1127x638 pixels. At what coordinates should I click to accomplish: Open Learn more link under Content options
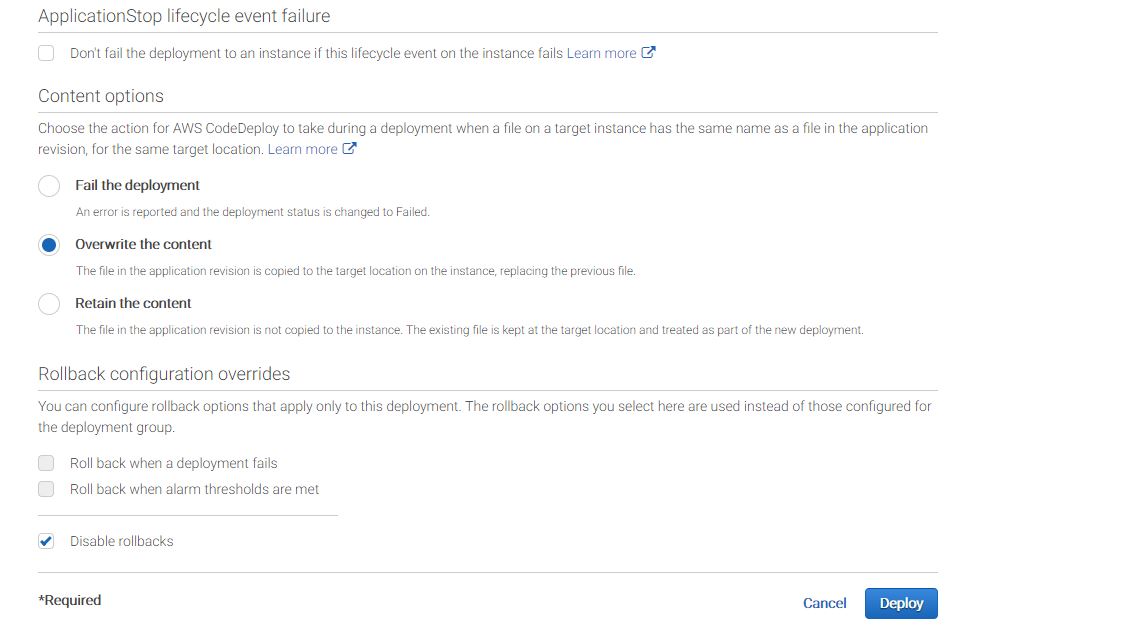point(302,149)
